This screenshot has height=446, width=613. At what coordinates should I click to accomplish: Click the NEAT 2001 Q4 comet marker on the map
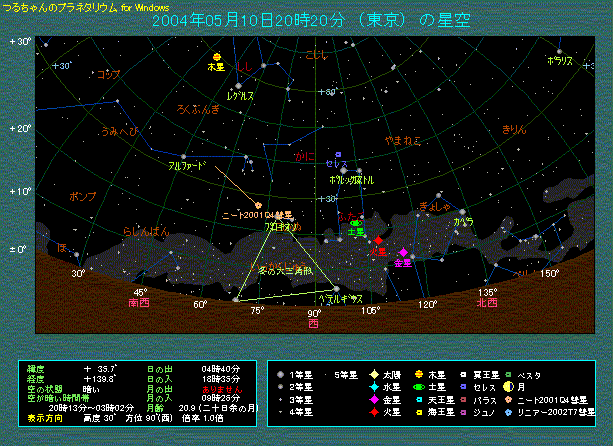coord(258,205)
